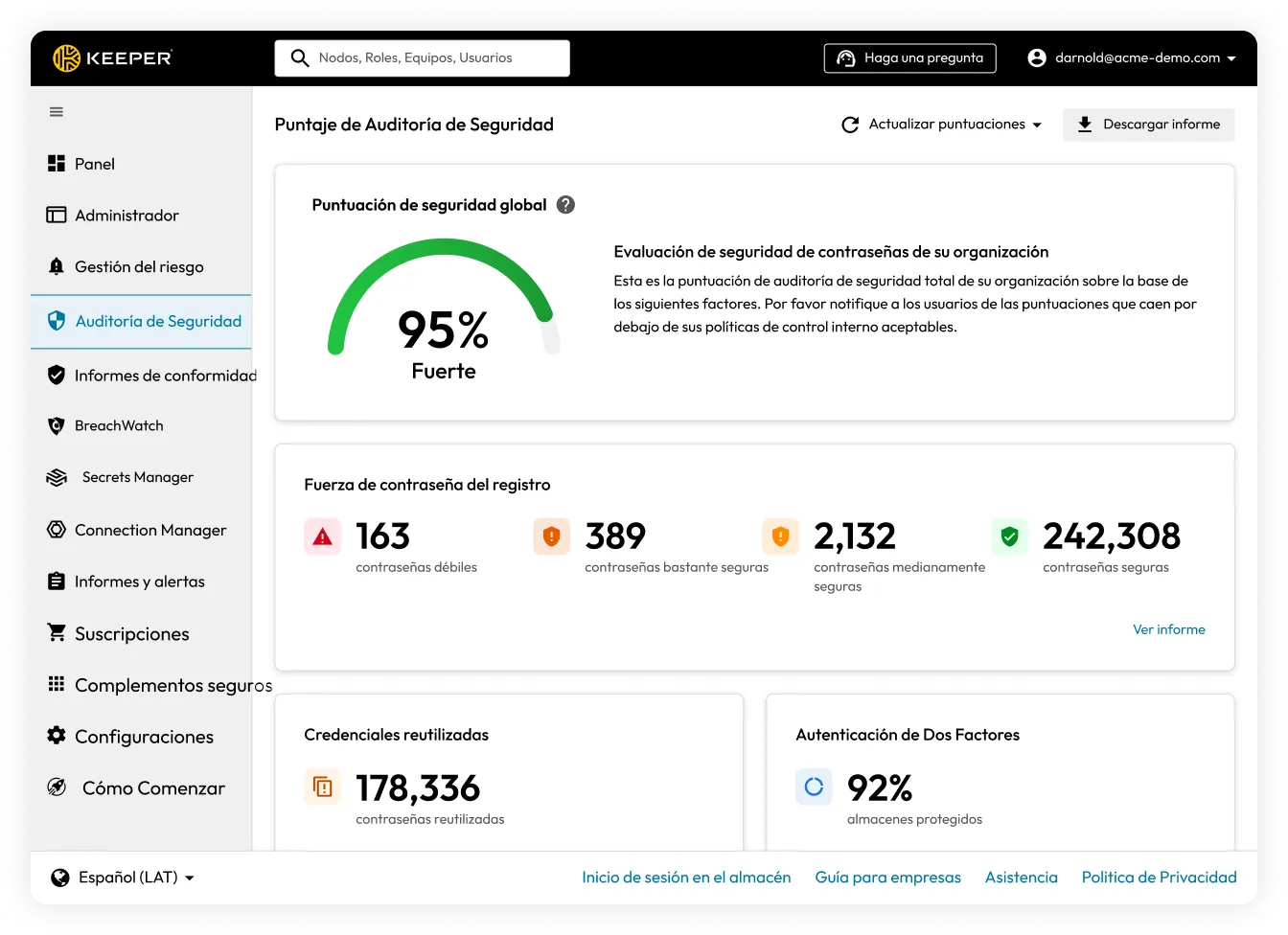Select Gestión del riesgo menu item
The width and height of the screenshot is (1288, 935).
142,266
